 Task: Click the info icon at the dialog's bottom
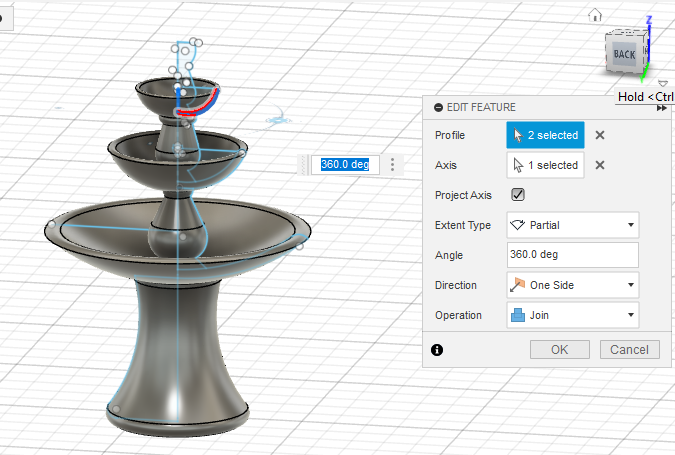coord(437,350)
